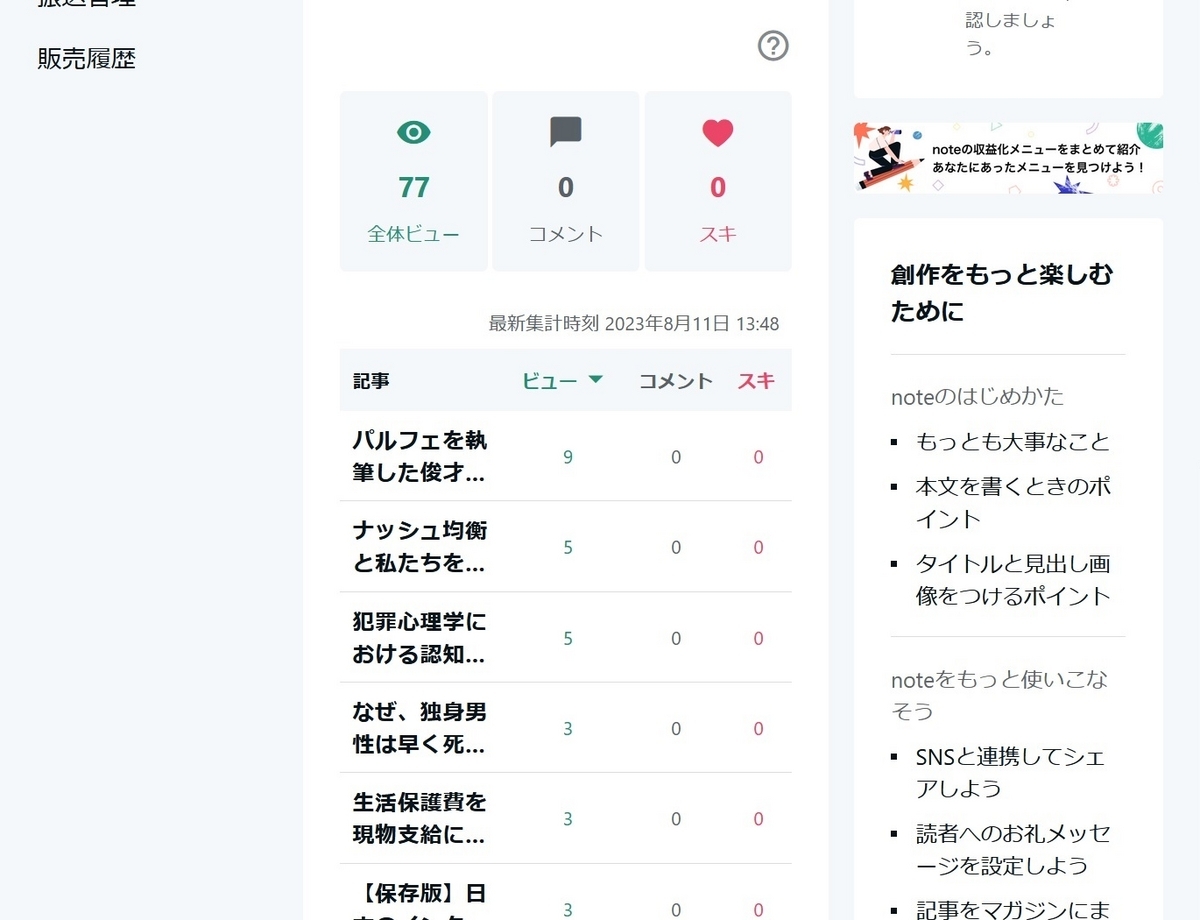Open the 【保存版】 article

(420, 900)
